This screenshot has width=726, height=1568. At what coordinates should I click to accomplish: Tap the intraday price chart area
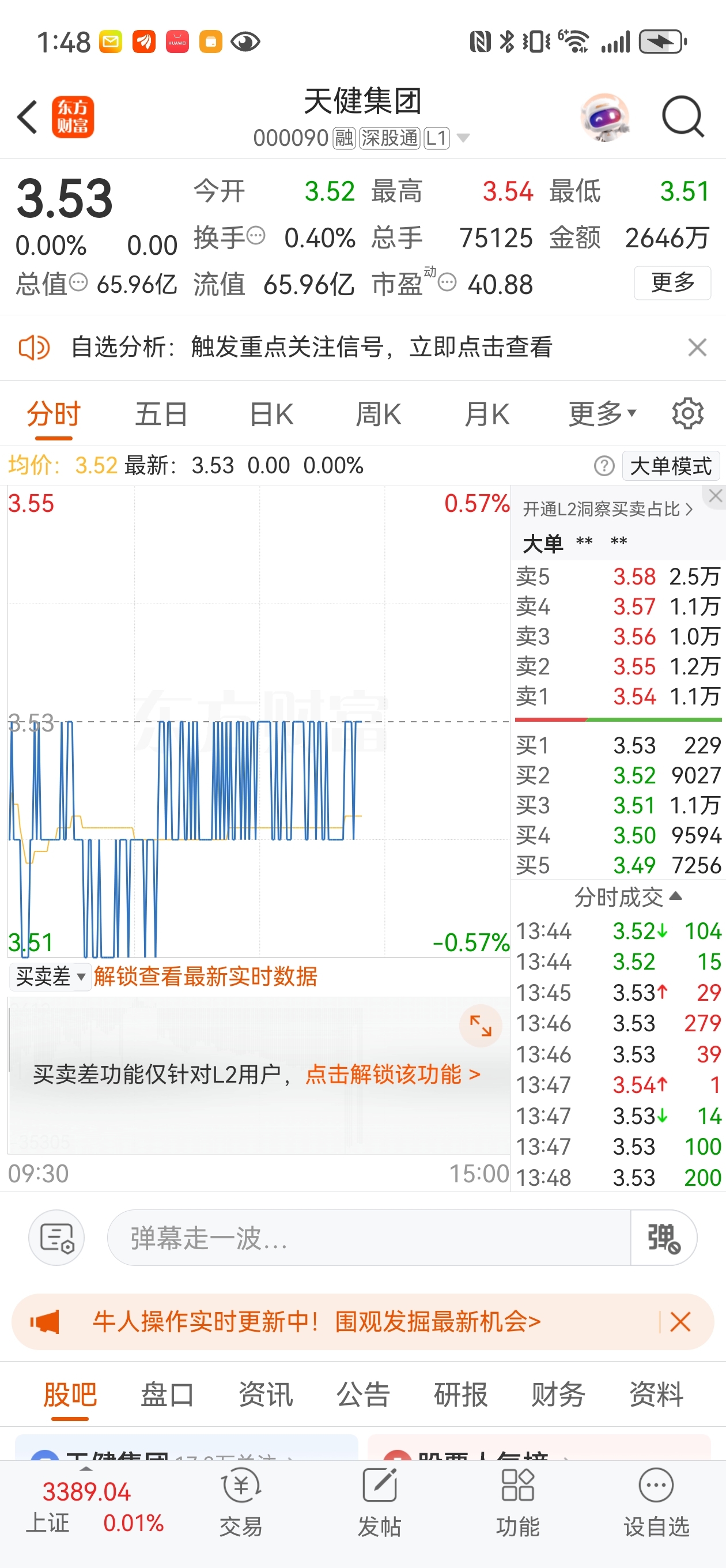[259, 721]
